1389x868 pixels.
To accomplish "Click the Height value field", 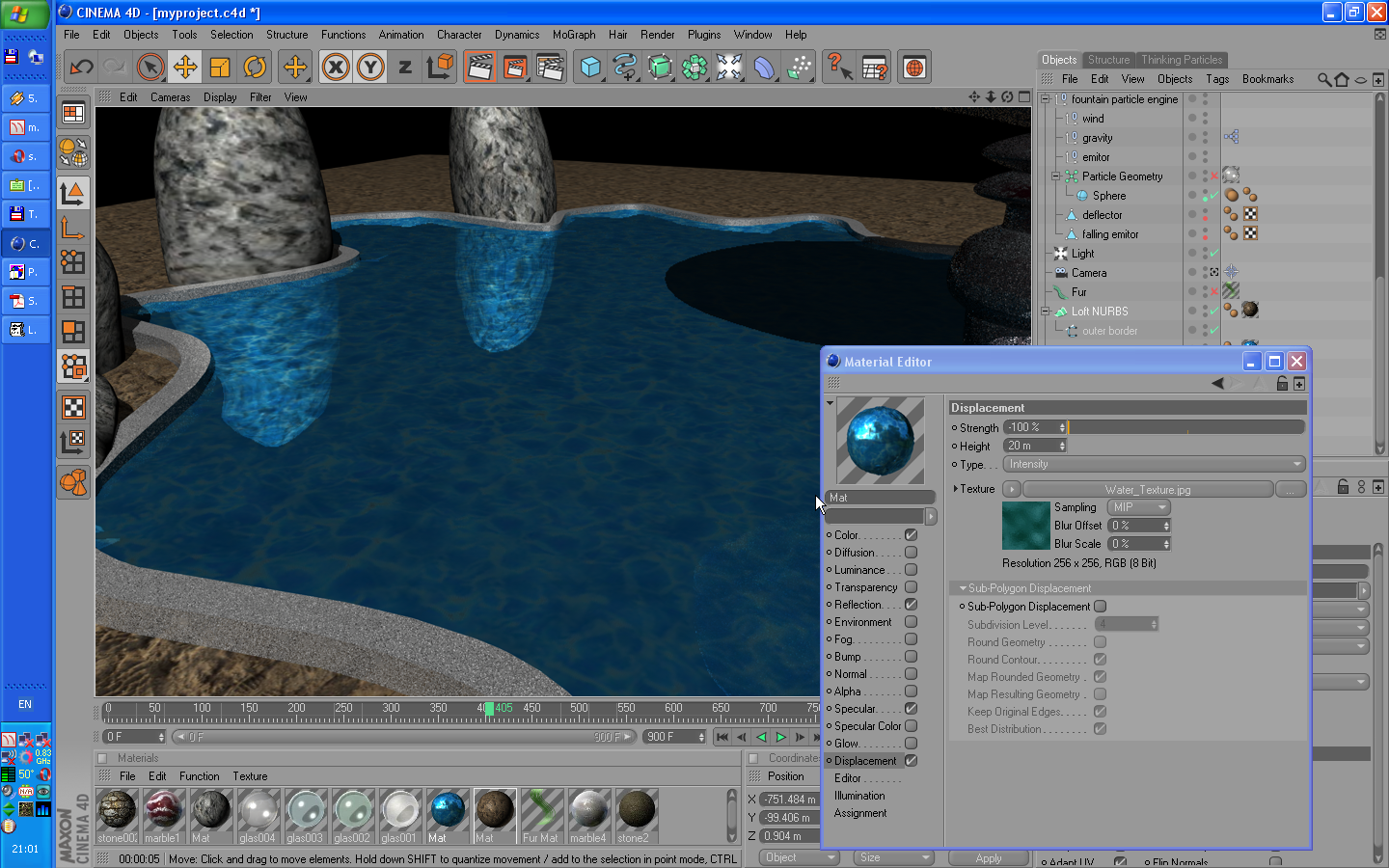I will coord(1035,446).
